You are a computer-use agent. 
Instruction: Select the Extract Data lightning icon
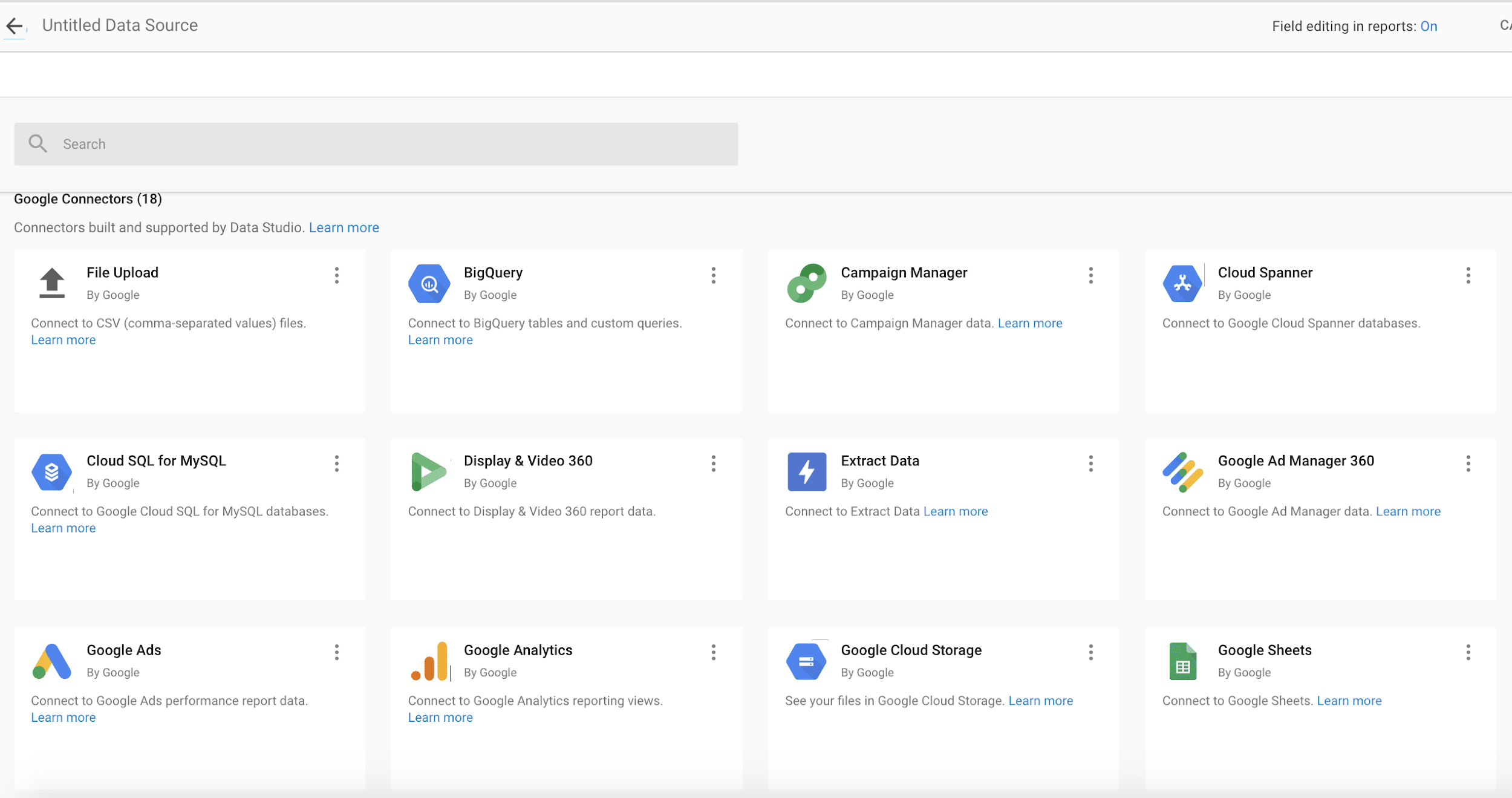point(807,472)
